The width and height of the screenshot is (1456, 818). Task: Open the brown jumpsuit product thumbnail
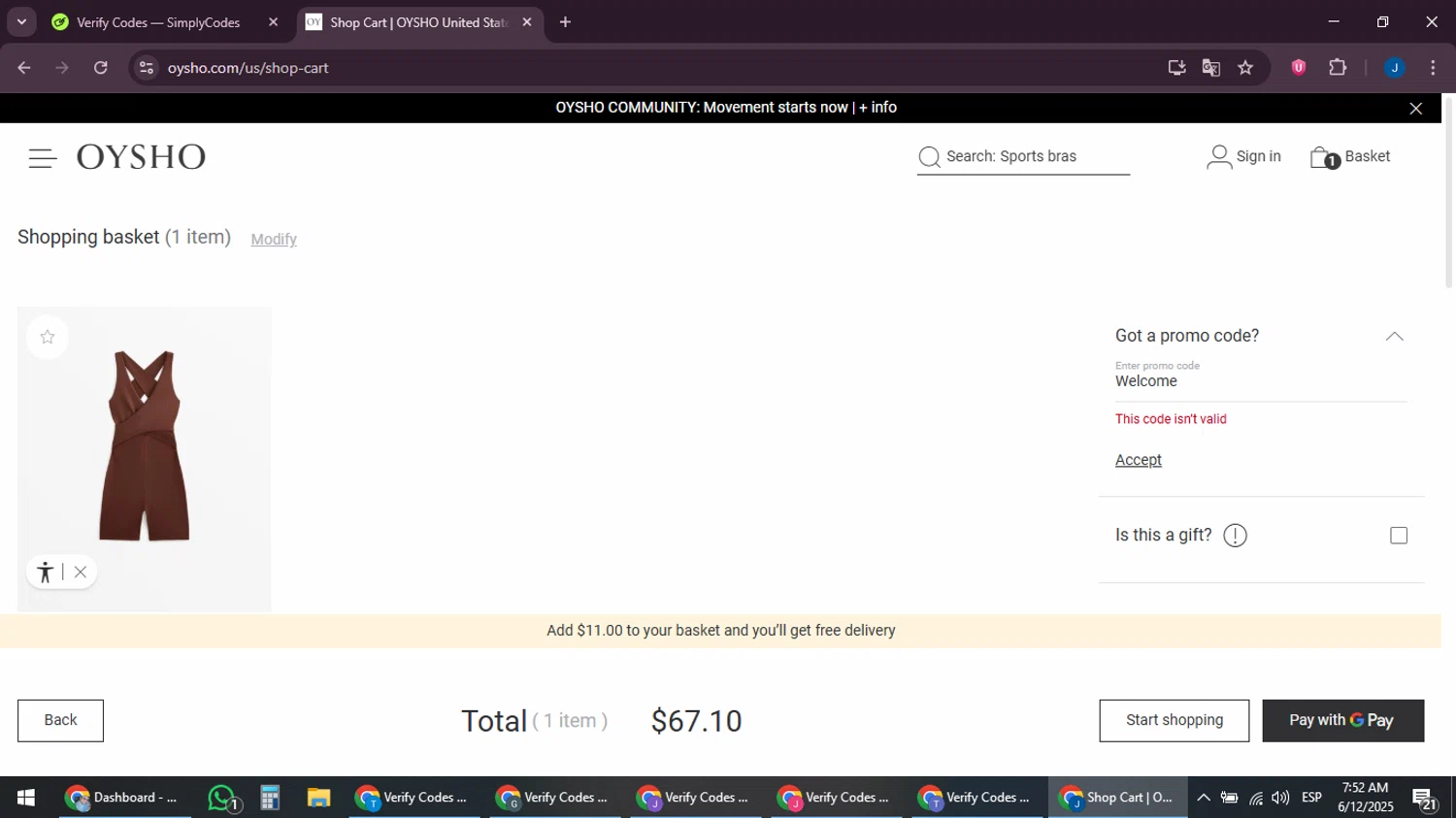click(144, 458)
